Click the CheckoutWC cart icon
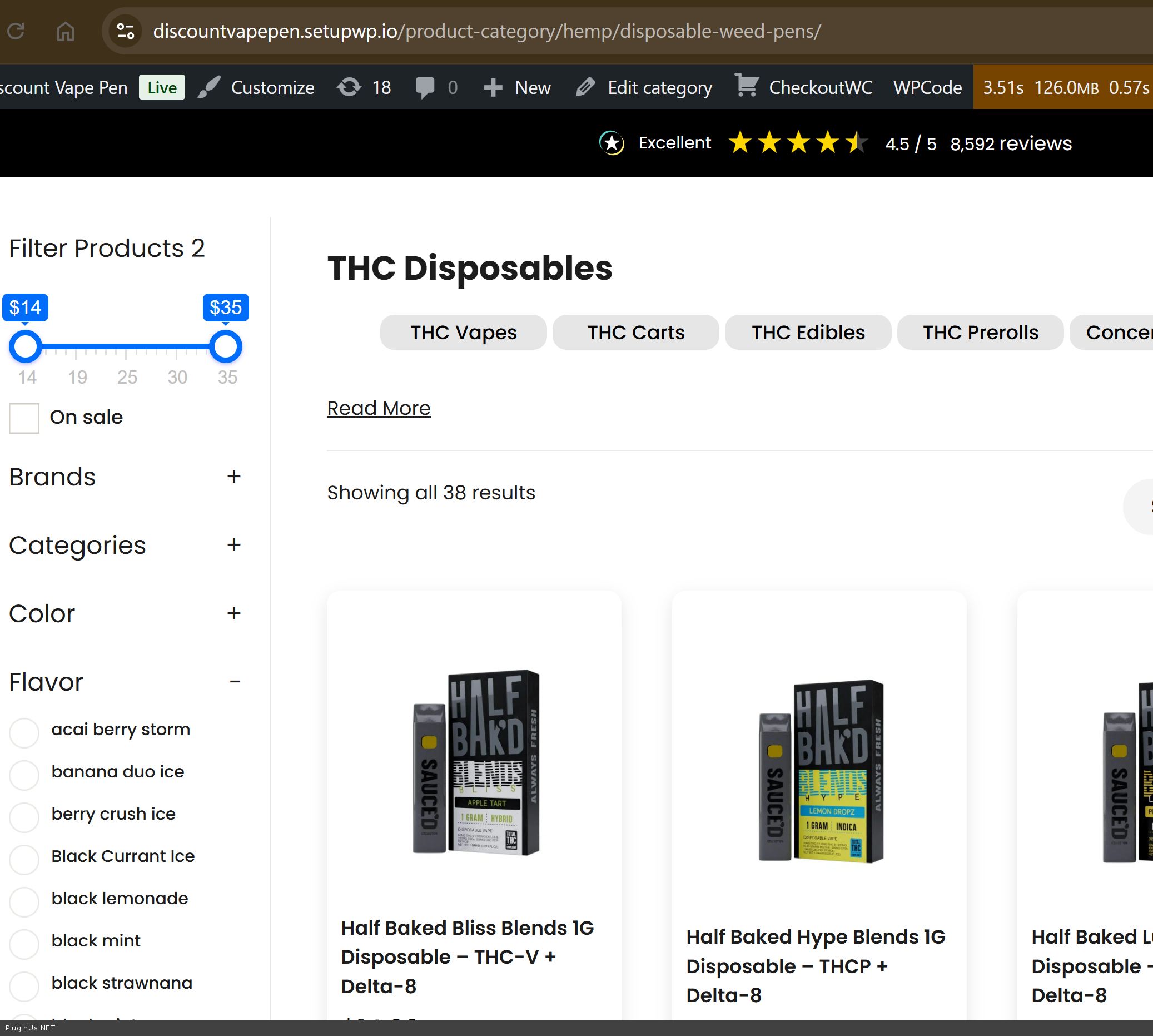The width and height of the screenshot is (1153, 1036). point(747,86)
